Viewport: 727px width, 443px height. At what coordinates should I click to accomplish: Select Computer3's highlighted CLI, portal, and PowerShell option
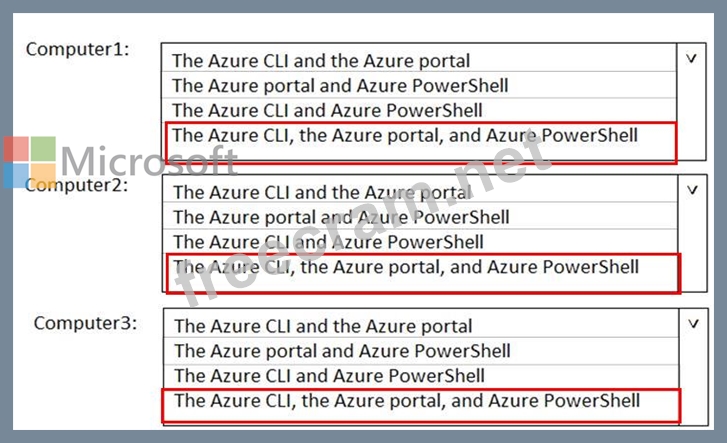coord(406,401)
